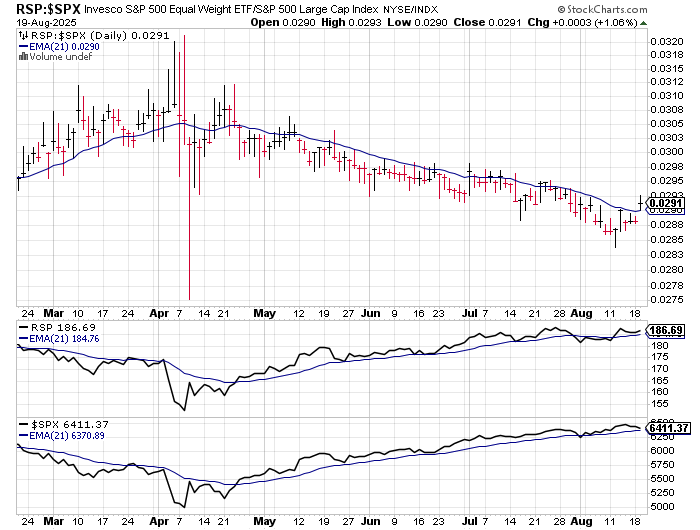Click the 0.0300 y-axis label
The height and width of the screenshot is (530, 700).
[667, 152]
